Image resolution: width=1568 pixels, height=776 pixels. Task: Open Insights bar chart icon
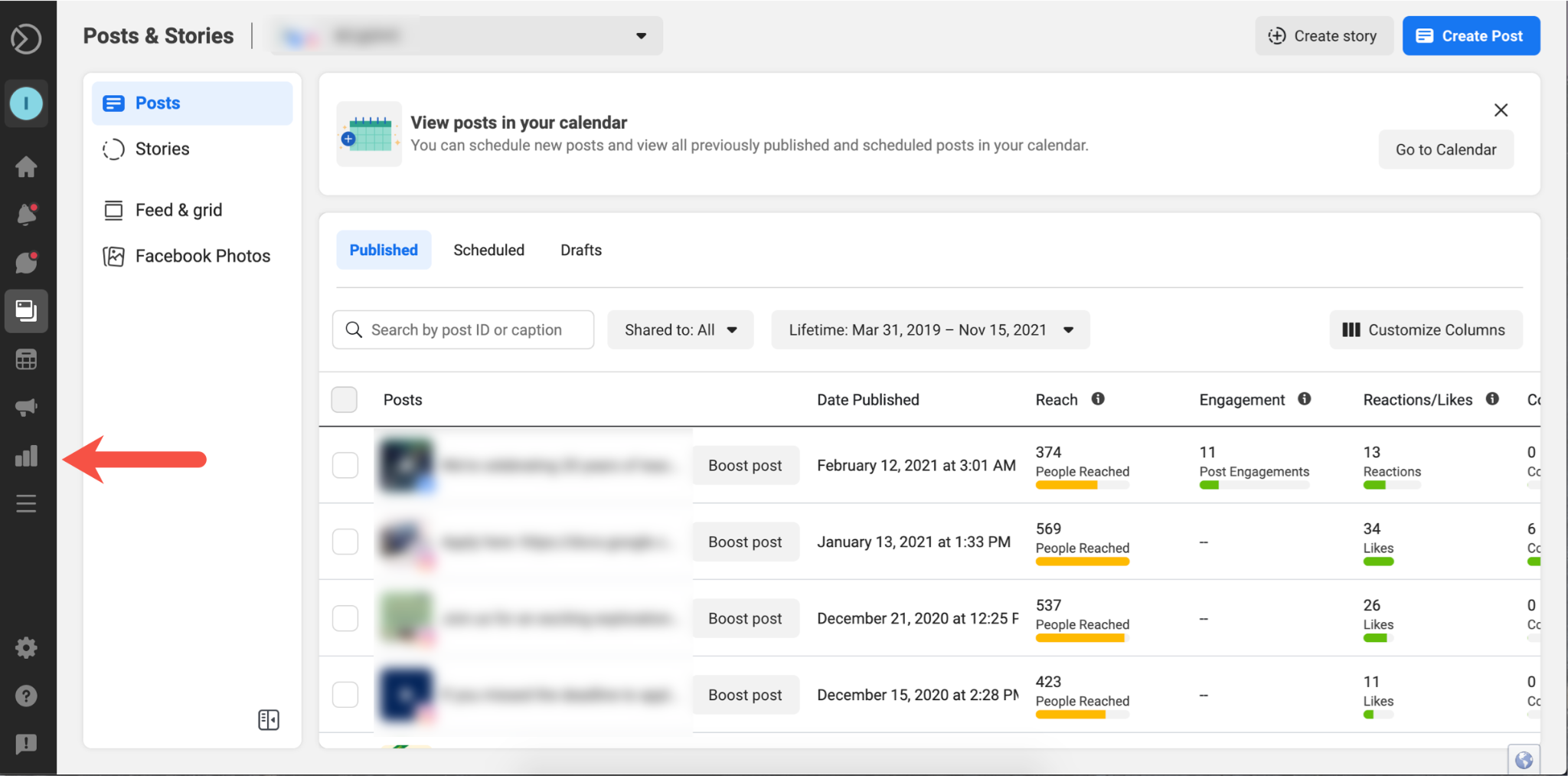click(26, 456)
